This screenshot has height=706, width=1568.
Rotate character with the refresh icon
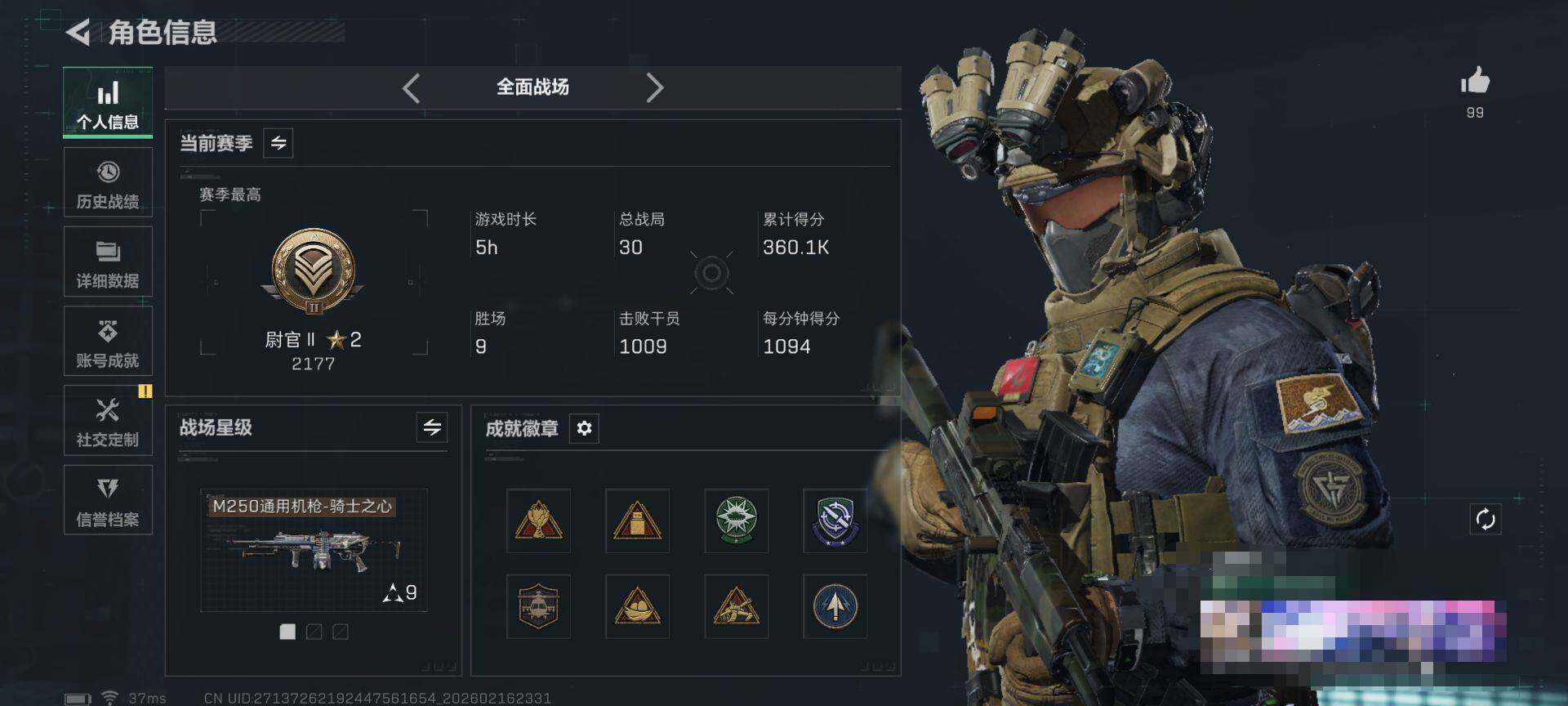coord(1486,519)
